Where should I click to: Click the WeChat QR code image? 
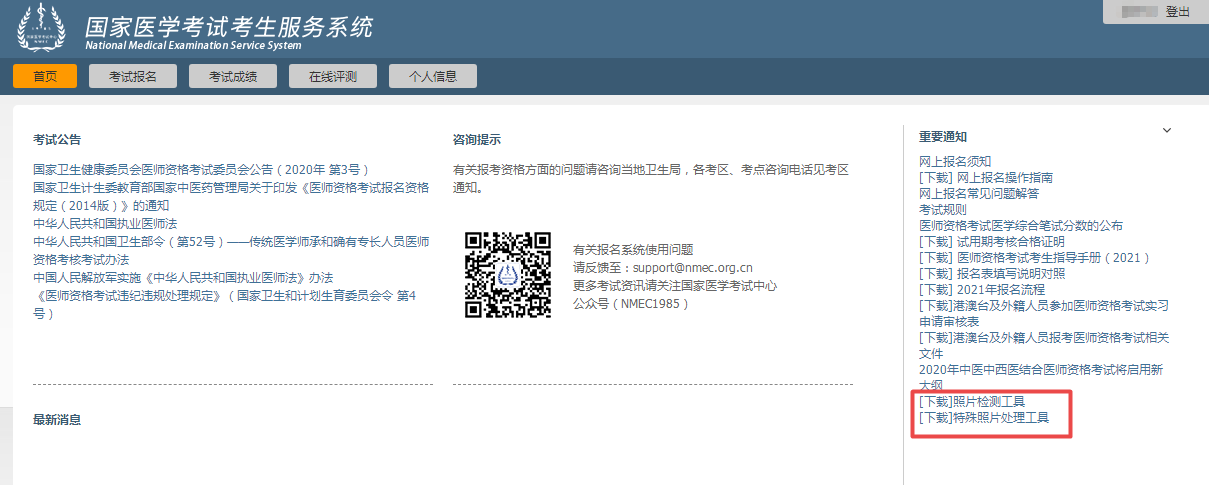click(x=507, y=274)
